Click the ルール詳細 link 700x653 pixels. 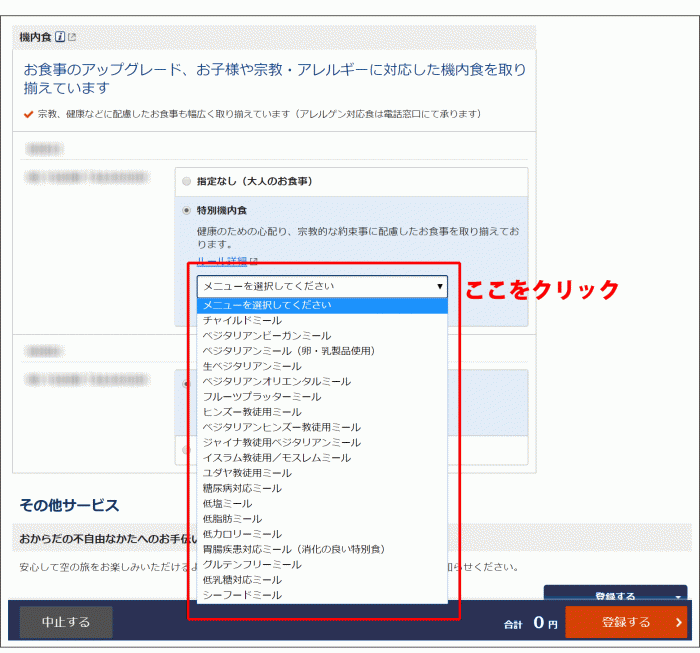(222, 262)
